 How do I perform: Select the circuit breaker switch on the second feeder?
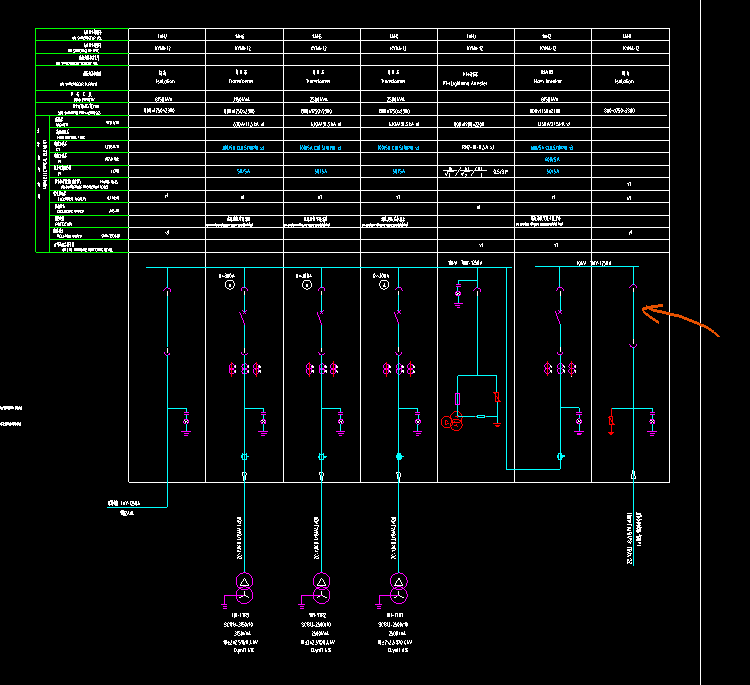243,317
